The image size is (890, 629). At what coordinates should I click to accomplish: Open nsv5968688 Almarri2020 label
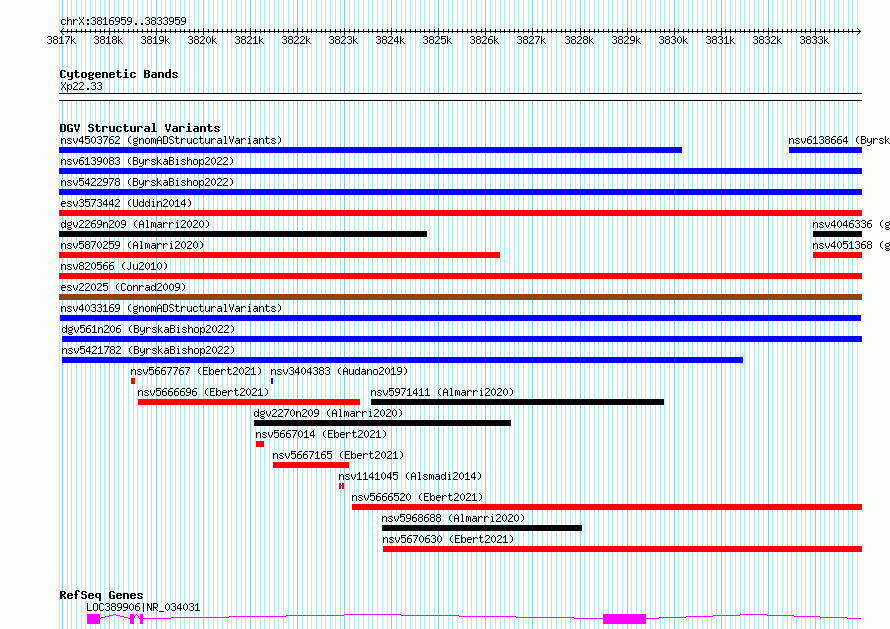tap(453, 518)
